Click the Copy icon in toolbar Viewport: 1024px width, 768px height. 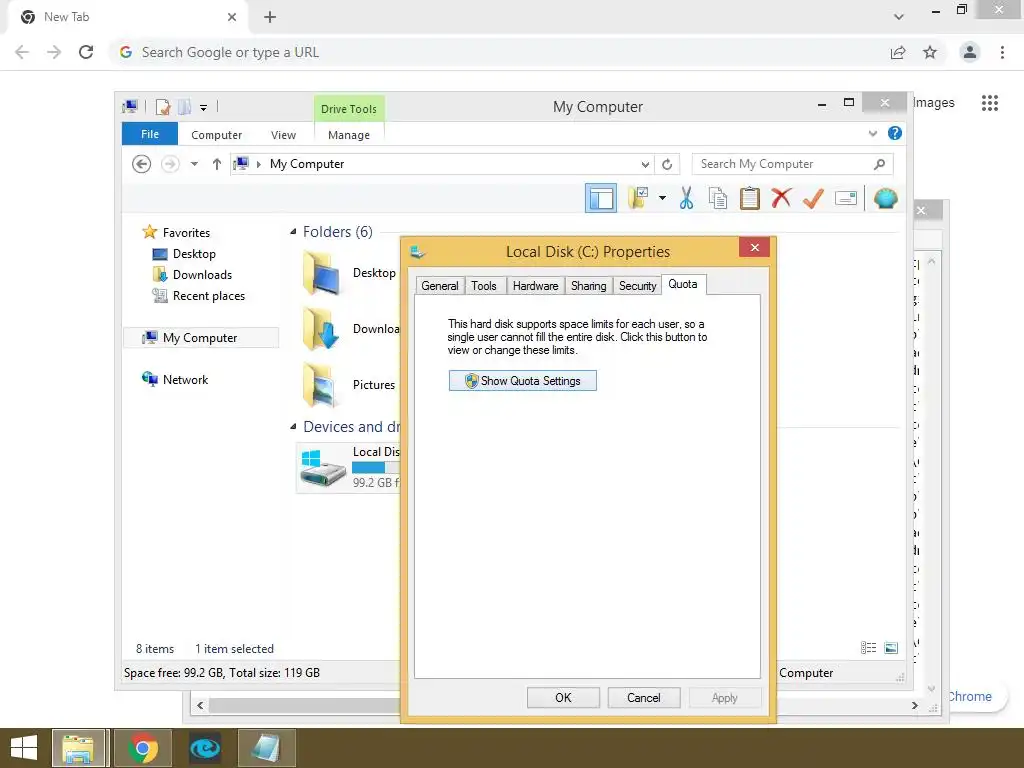718,198
